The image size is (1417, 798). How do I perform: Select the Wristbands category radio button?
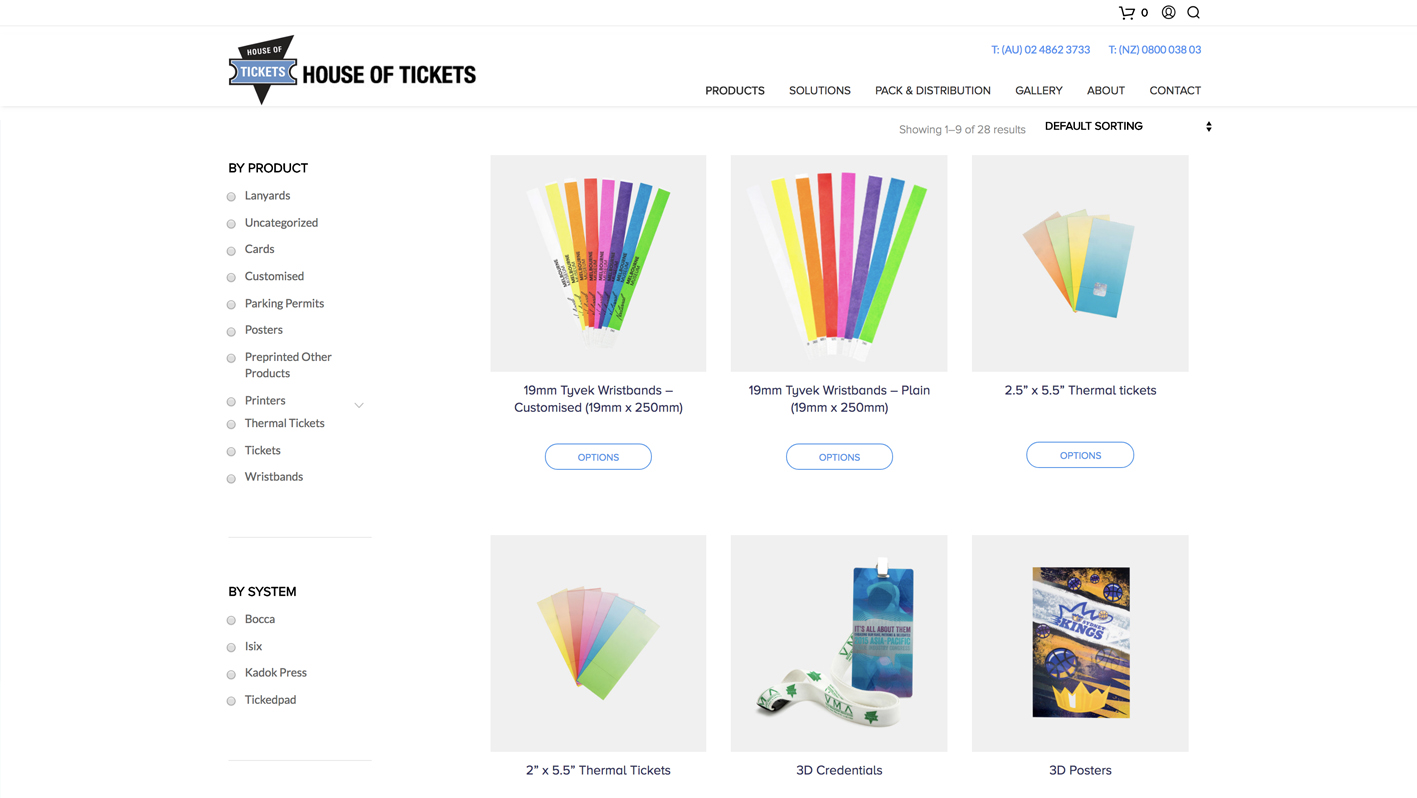(x=232, y=478)
